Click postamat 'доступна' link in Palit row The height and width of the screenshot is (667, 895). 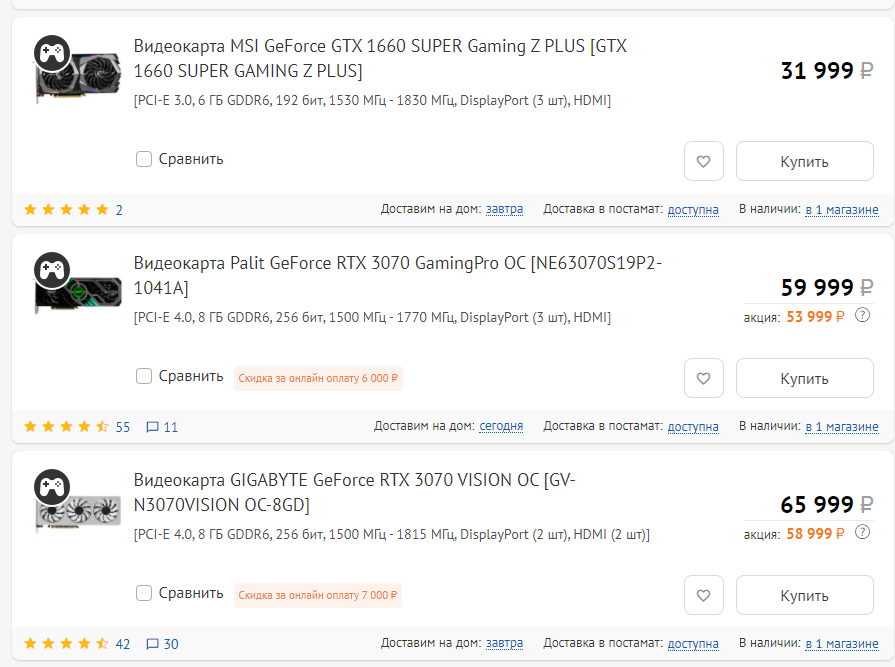[693, 426]
